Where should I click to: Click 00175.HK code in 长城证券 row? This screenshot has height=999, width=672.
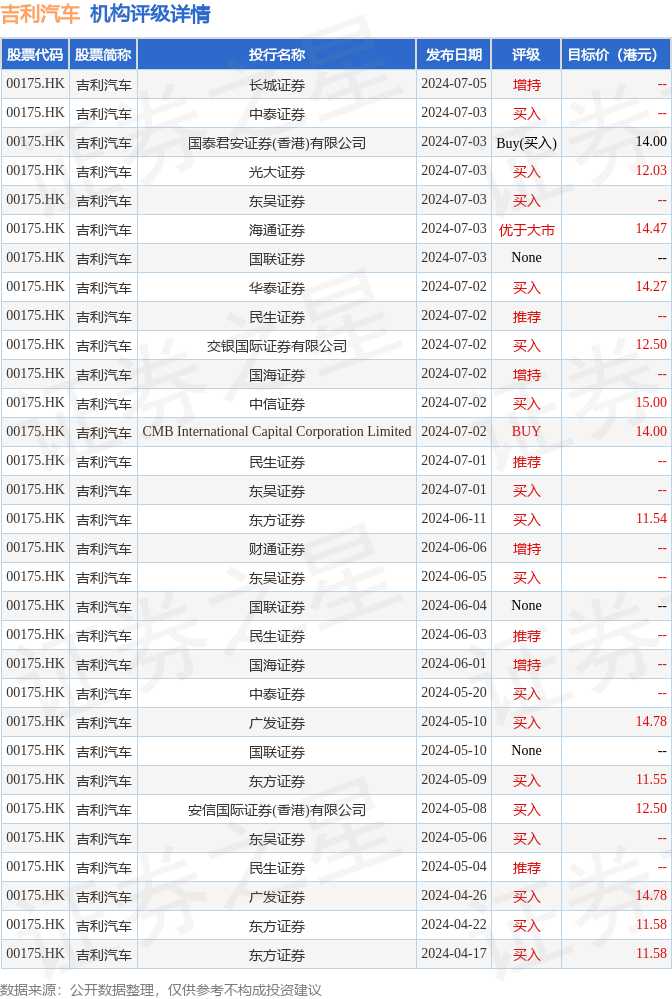pyautogui.click(x=35, y=83)
